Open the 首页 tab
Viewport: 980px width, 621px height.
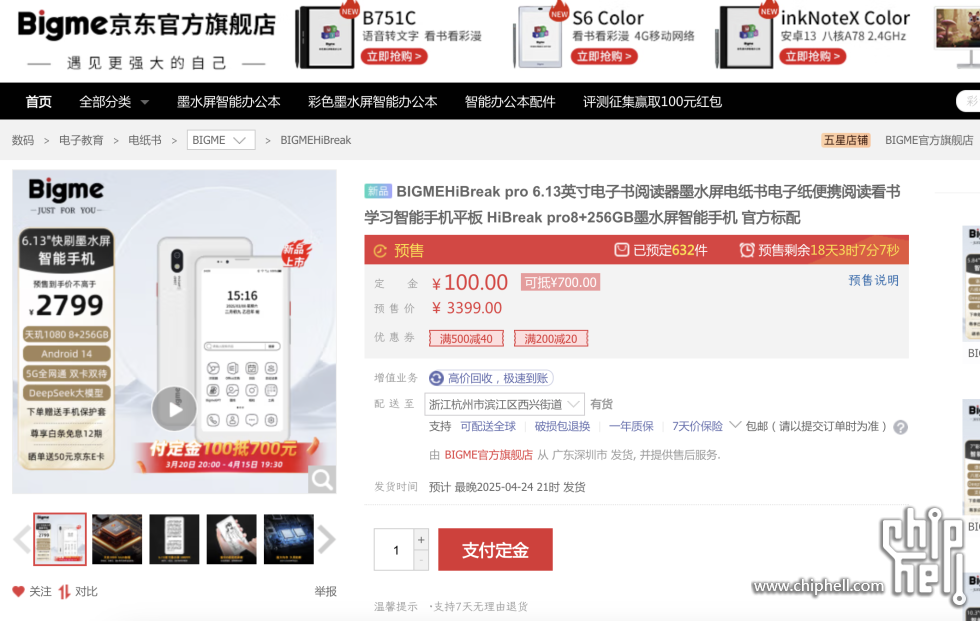[39, 102]
